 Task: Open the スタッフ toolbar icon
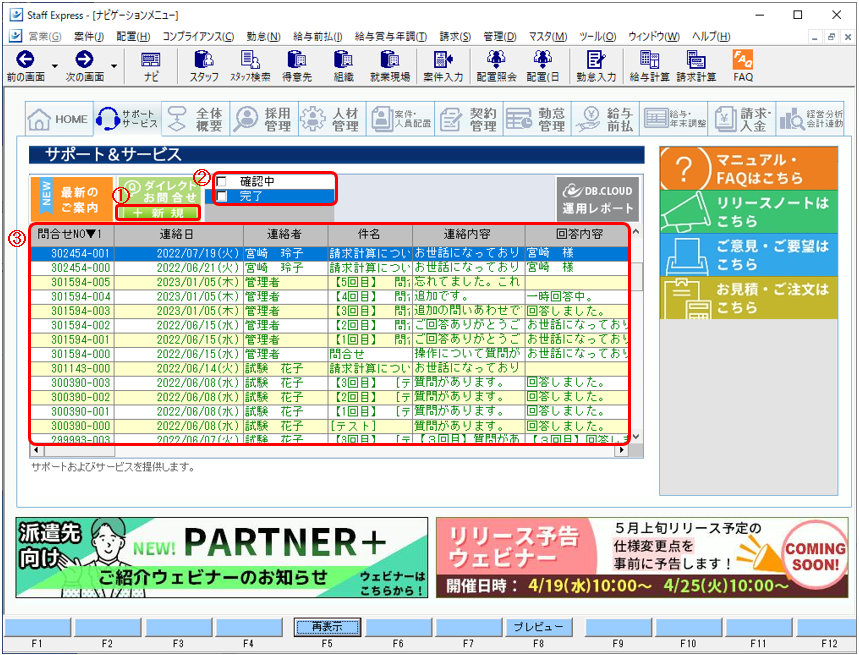(204, 67)
